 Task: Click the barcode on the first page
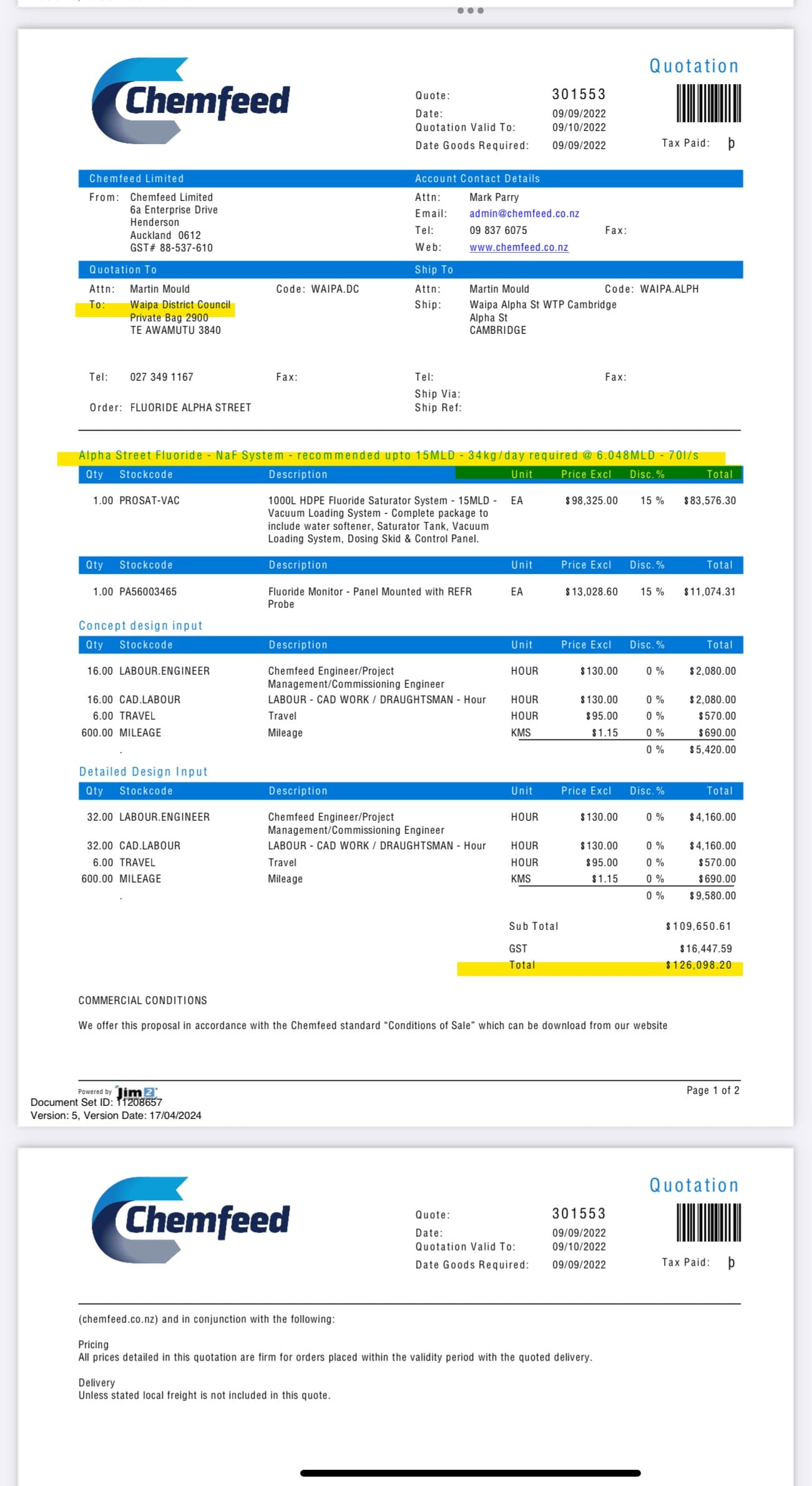pyautogui.click(x=708, y=103)
